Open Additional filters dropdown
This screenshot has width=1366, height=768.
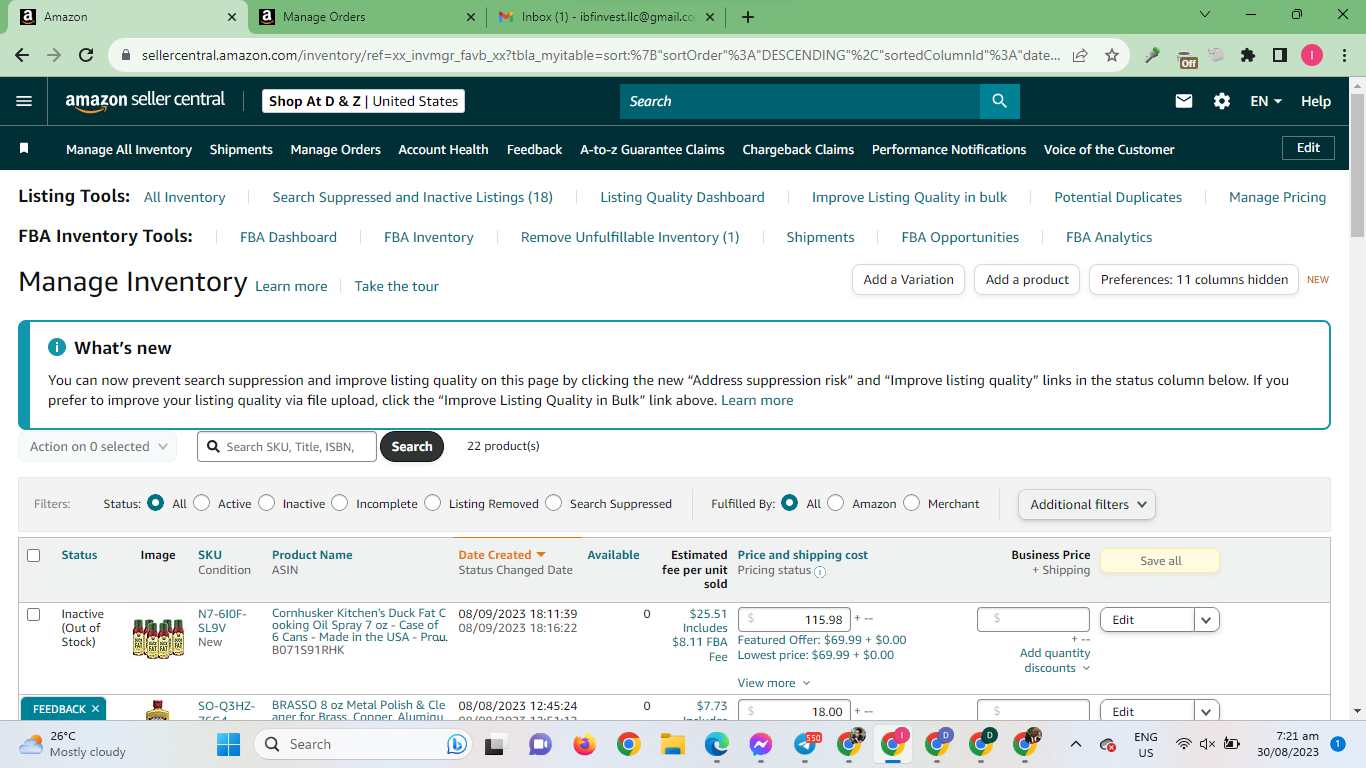tap(1087, 504)
